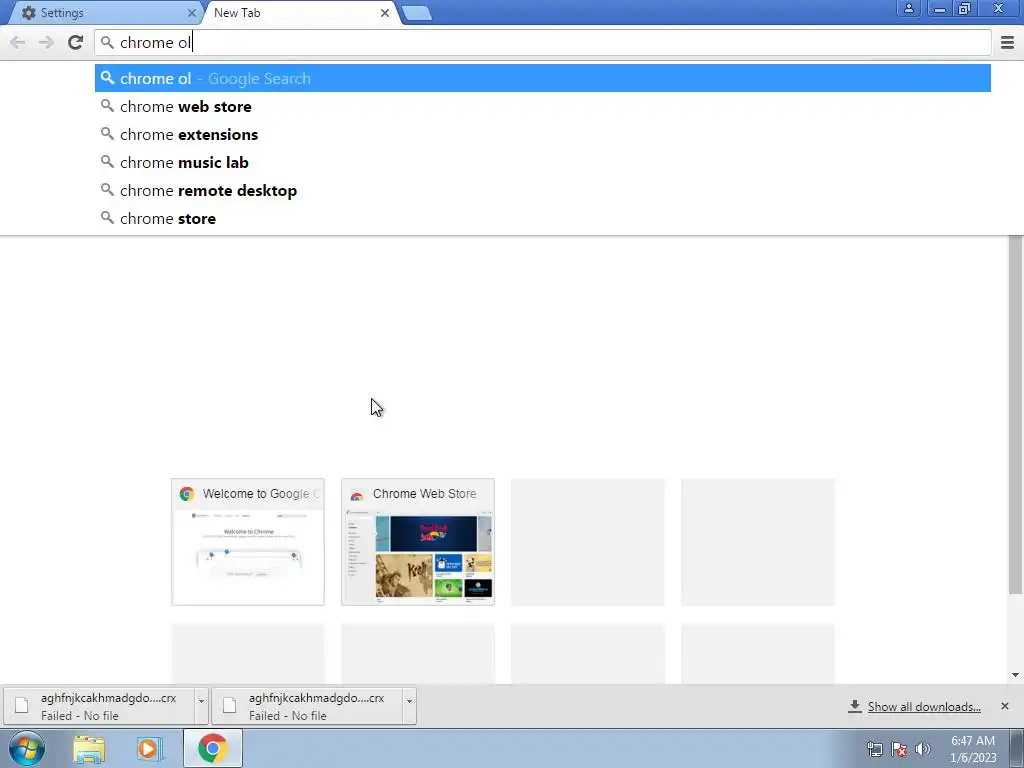Click the Chrome taskbar icon
The height and width of the screenshot is (768, 1024).
click(213, 748)
